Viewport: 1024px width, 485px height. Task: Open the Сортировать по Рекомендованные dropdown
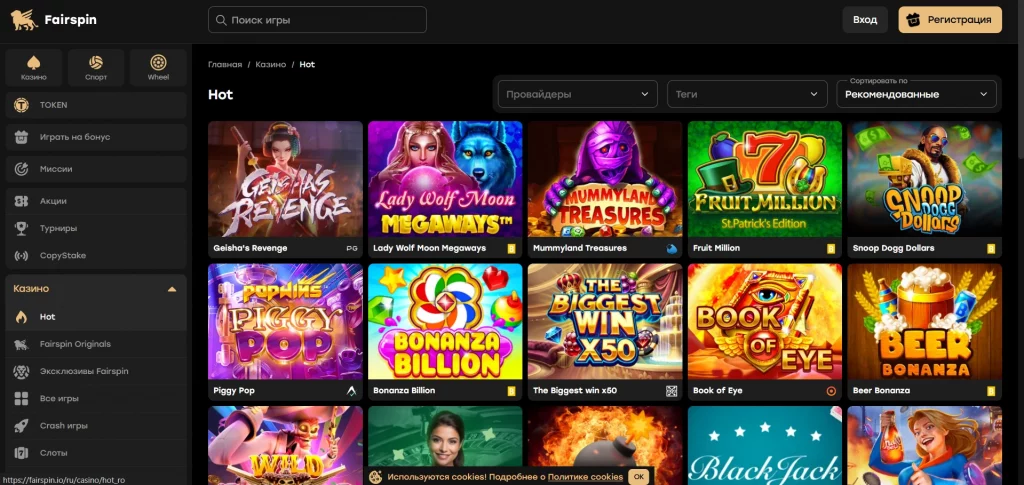point(916,94)
